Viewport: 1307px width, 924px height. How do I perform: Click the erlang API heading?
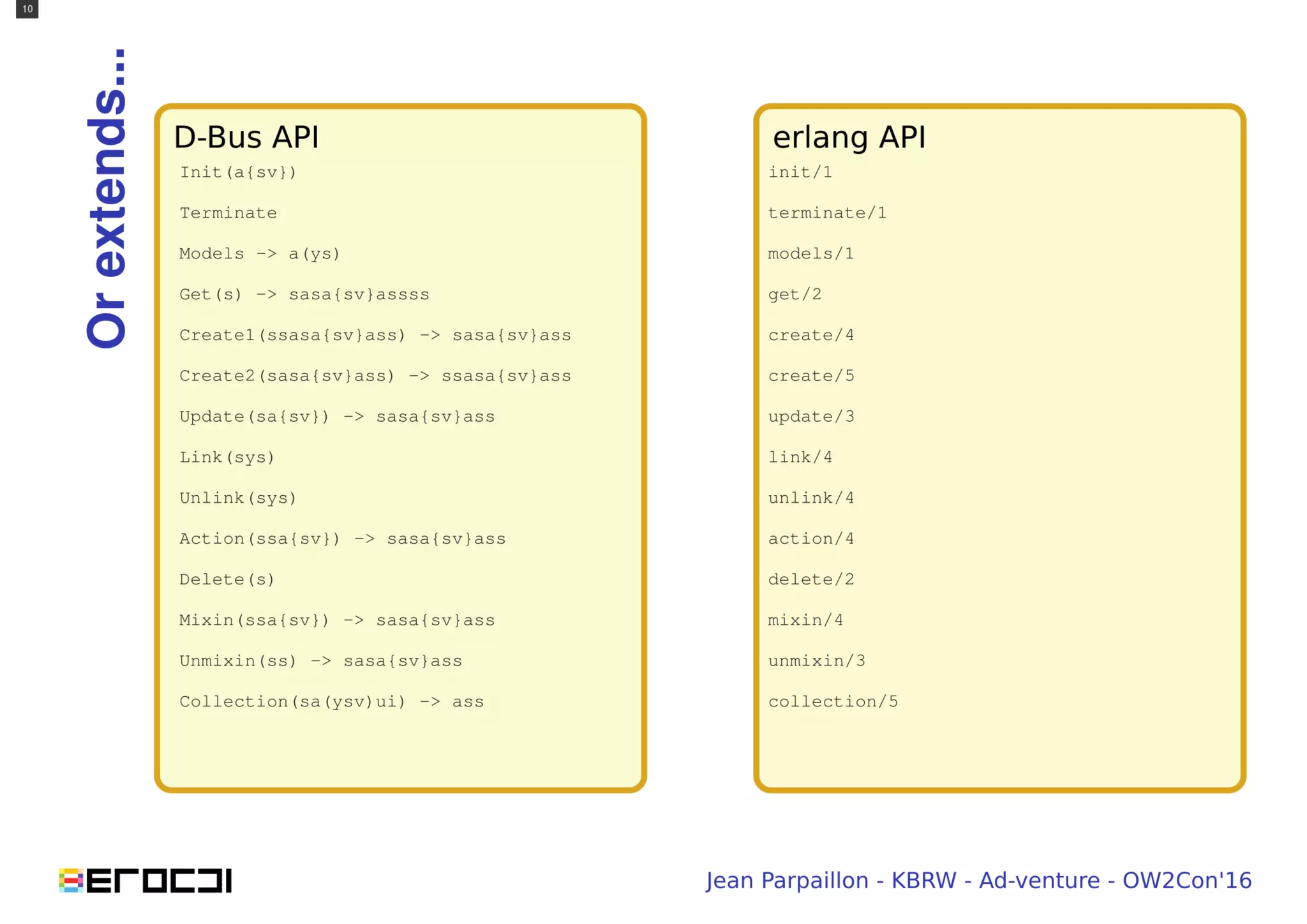[848, 137]
